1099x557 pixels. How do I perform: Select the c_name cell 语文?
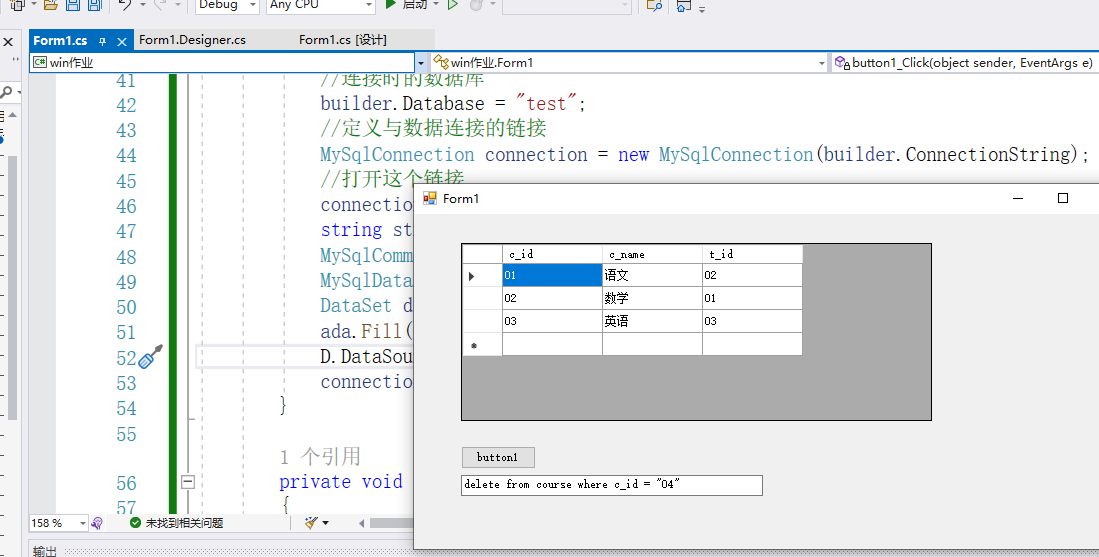click(x=653, y=275)
